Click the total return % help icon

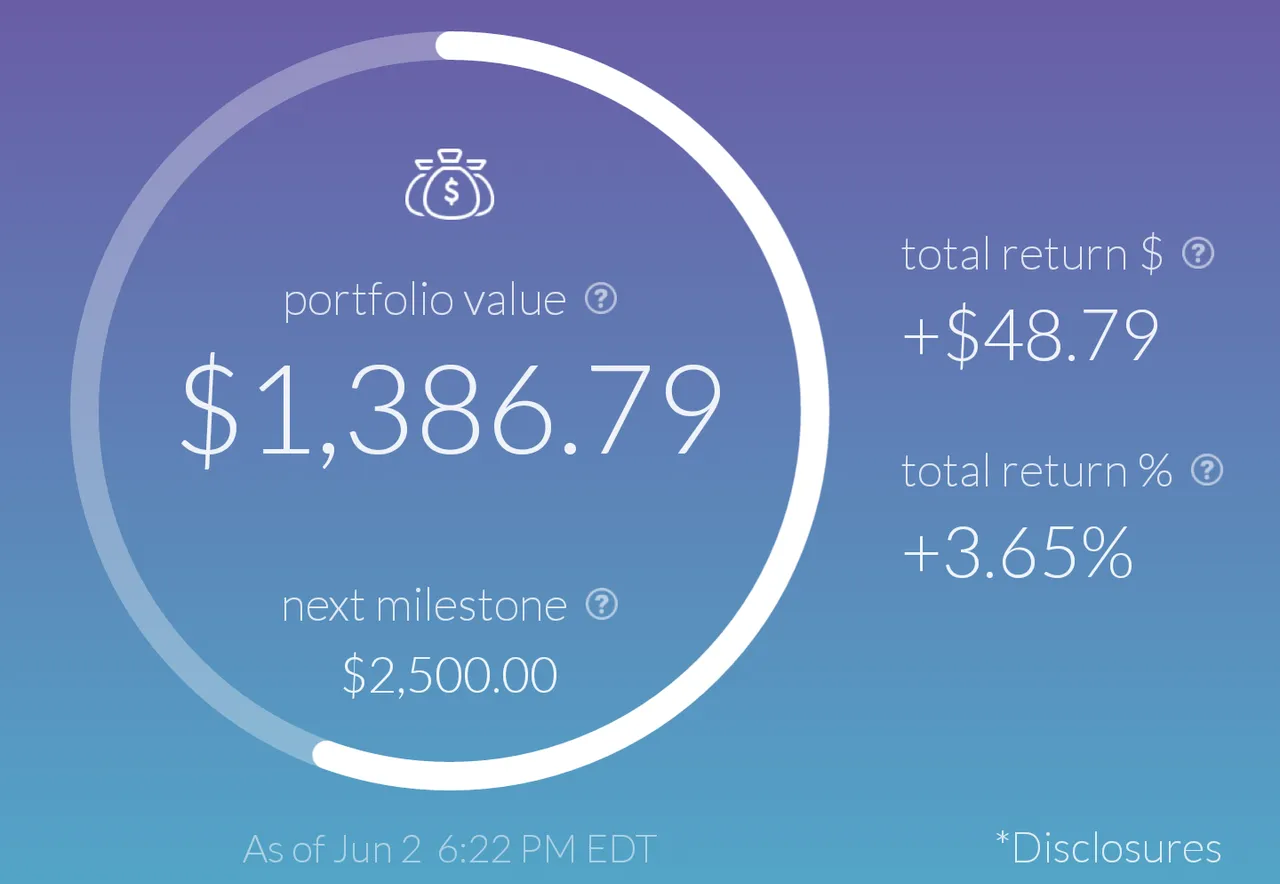click(x=1207, y=470)
